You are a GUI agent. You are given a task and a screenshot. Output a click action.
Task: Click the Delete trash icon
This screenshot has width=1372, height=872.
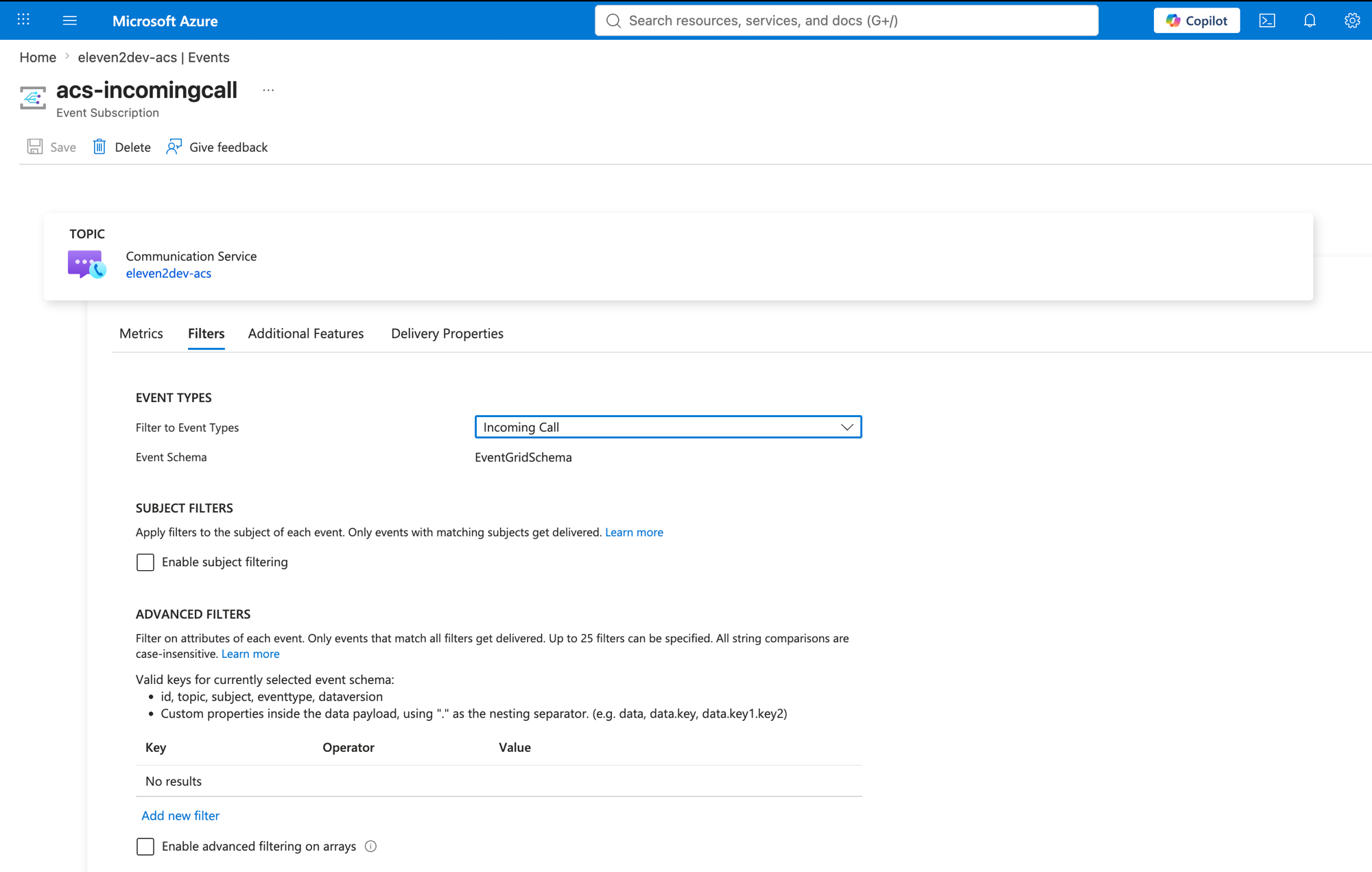(99, 147)
